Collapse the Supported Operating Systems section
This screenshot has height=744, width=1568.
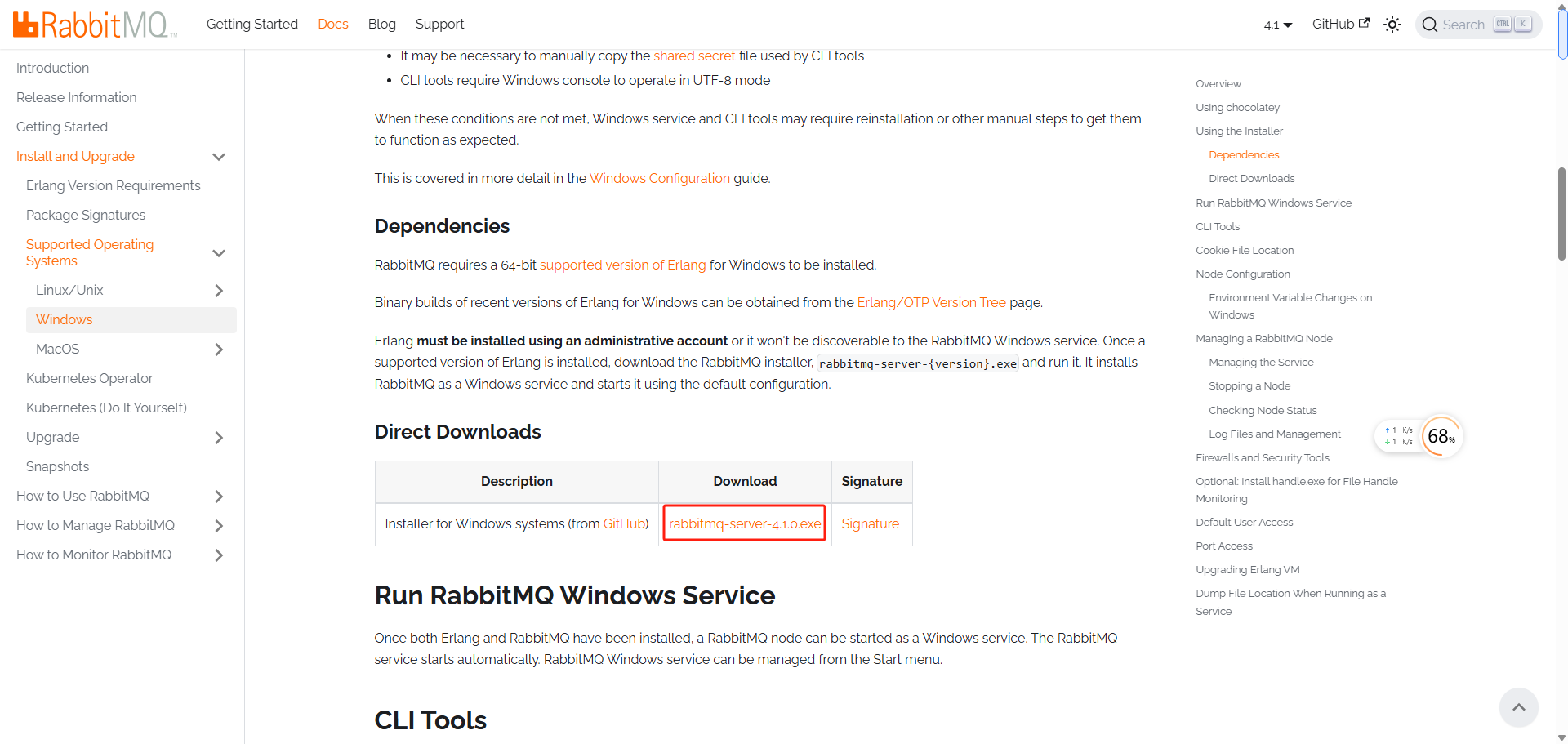219,253
